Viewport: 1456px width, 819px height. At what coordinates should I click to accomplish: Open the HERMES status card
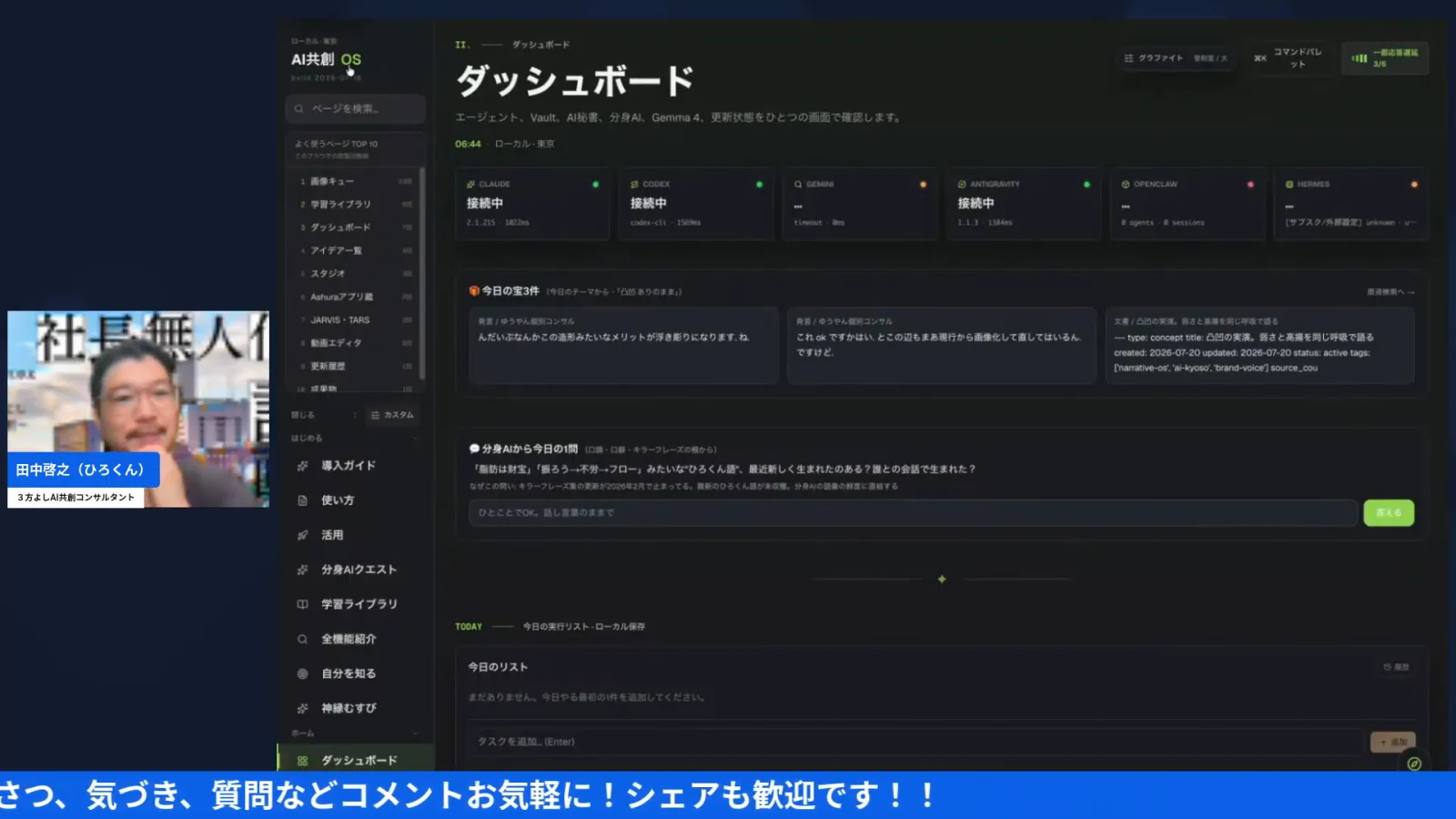[x=1351, y=205]
